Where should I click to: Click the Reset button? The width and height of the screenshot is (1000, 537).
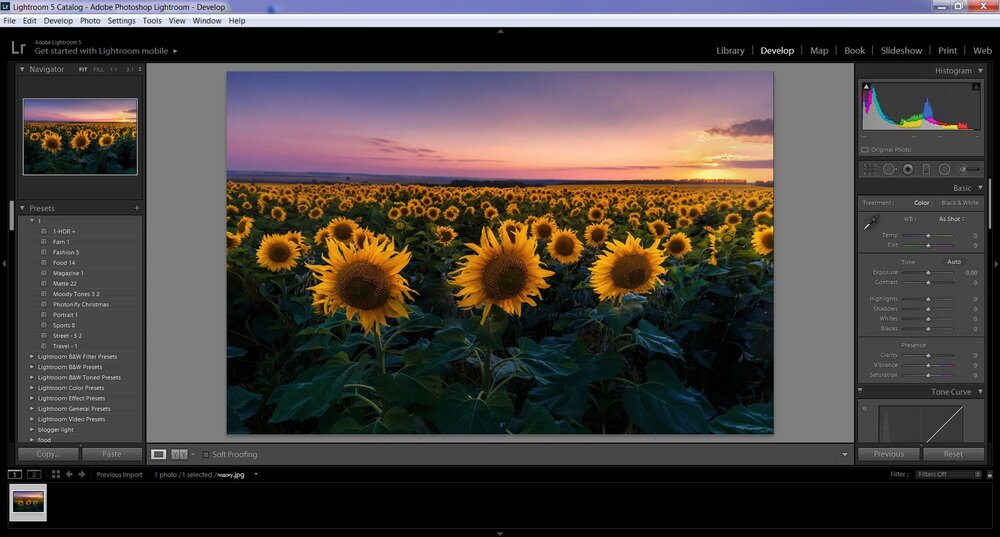coord(953,454)
